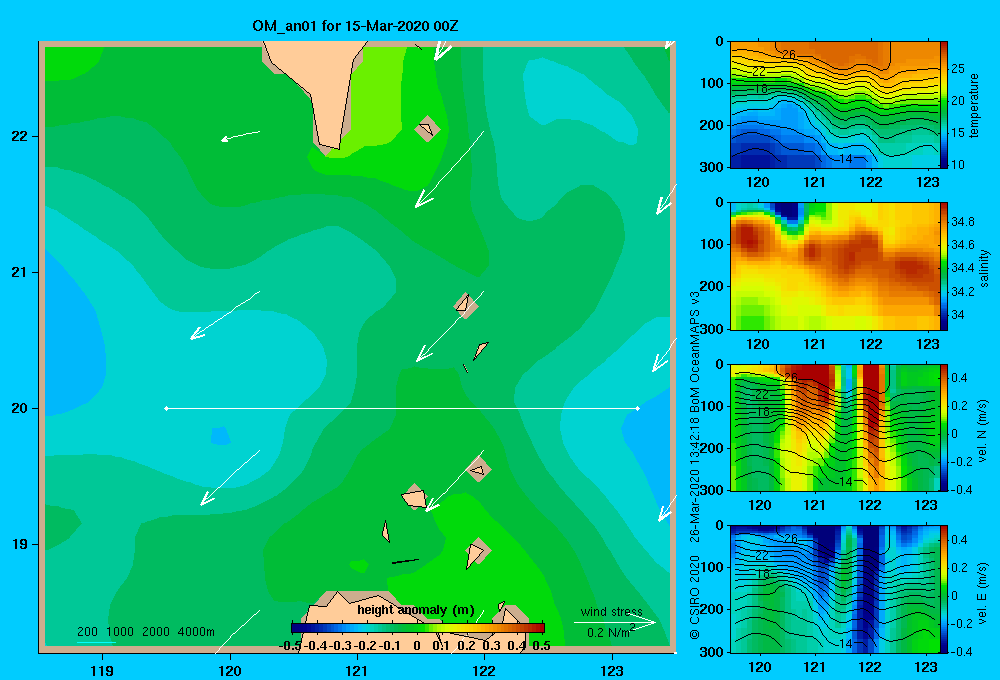The width and height of the screenshot is (1000, 680).
Task: Click the "salinity" colorbar label
Action: point(984,268)
